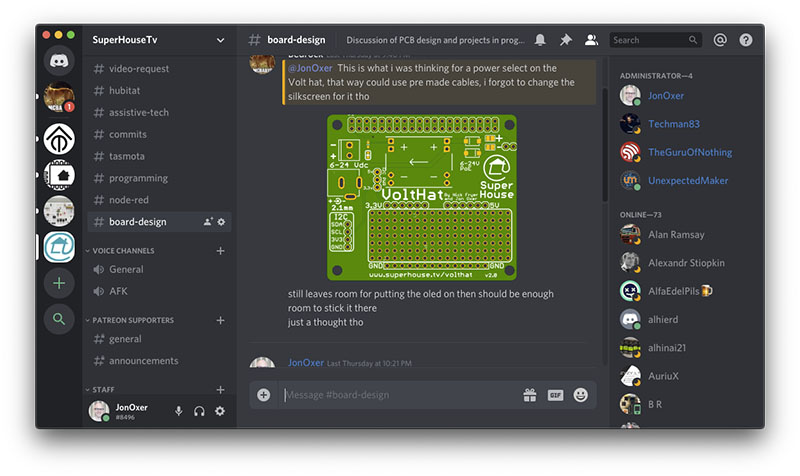Select server icon with red notification badge
Screen dimensions: 800x476
click(59, 97)
